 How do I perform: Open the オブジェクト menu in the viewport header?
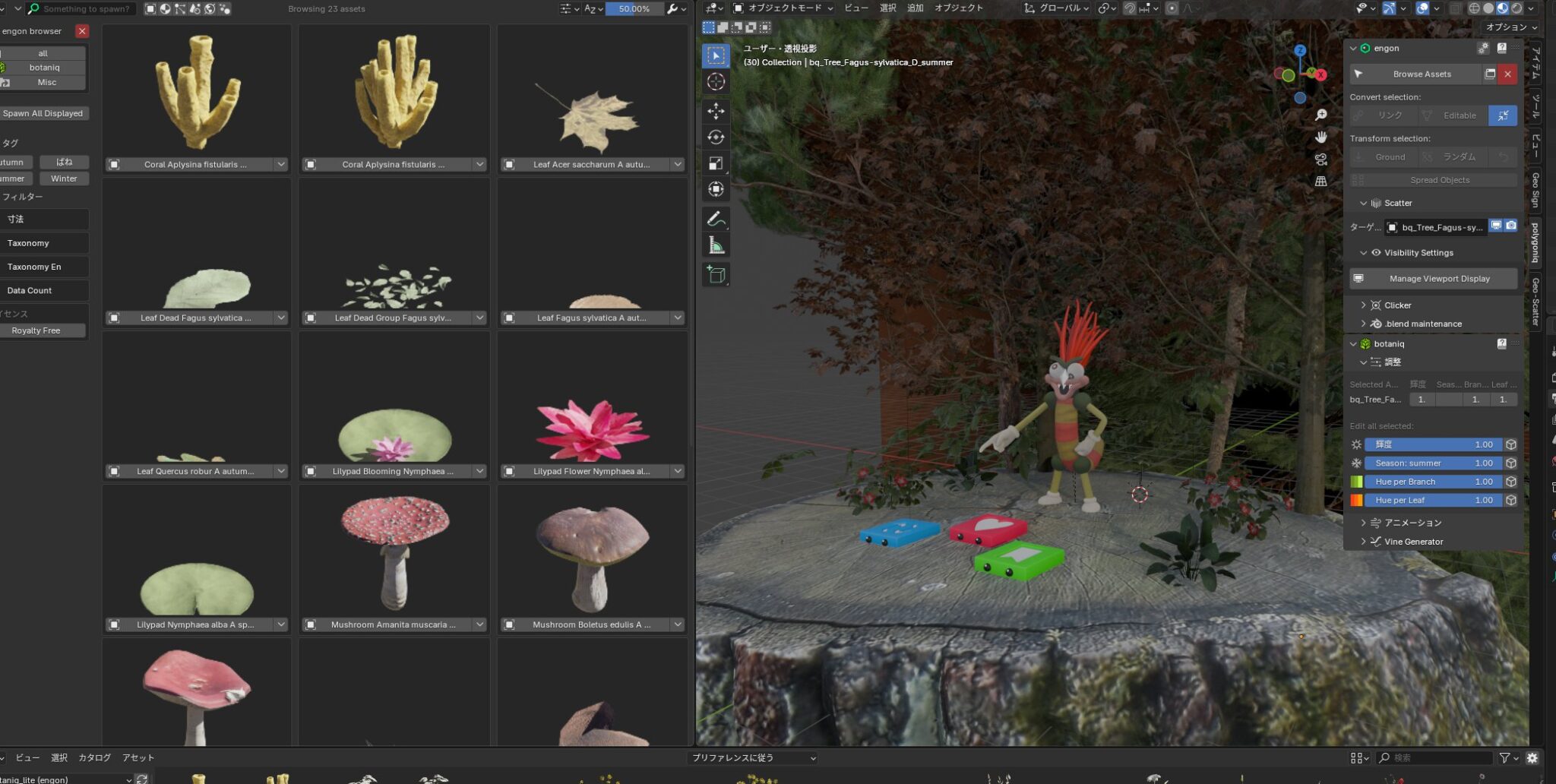coord(960,8)
